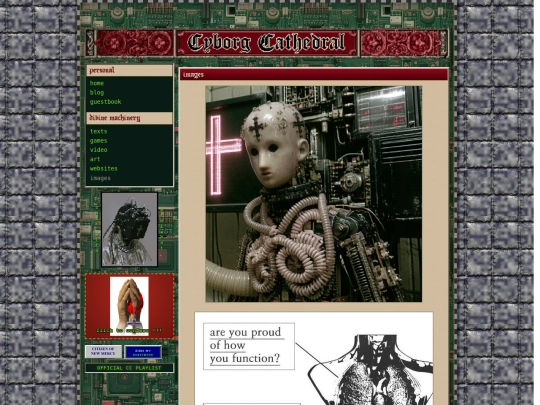540x405 pixels.
Task: Open the Official CC Playlist button
Action: click(x=129, y=368)
